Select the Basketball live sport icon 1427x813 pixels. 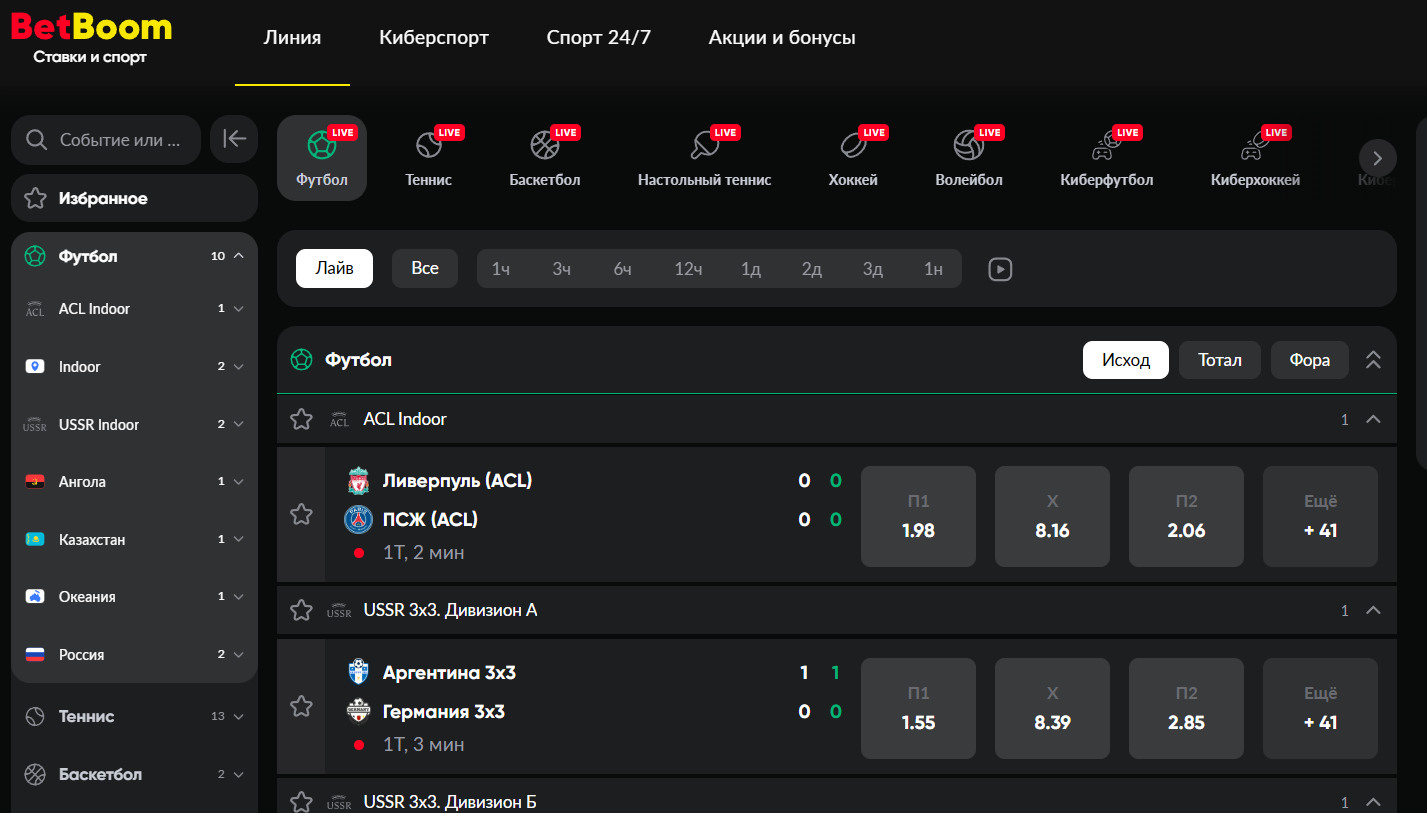pos(545,158)
